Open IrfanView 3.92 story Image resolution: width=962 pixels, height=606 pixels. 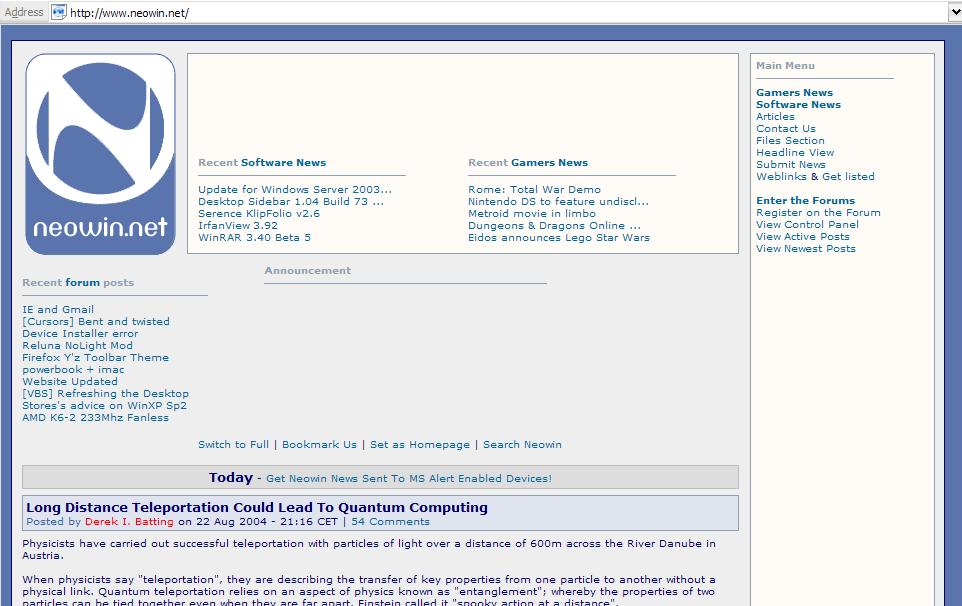(x=237, y=225)
